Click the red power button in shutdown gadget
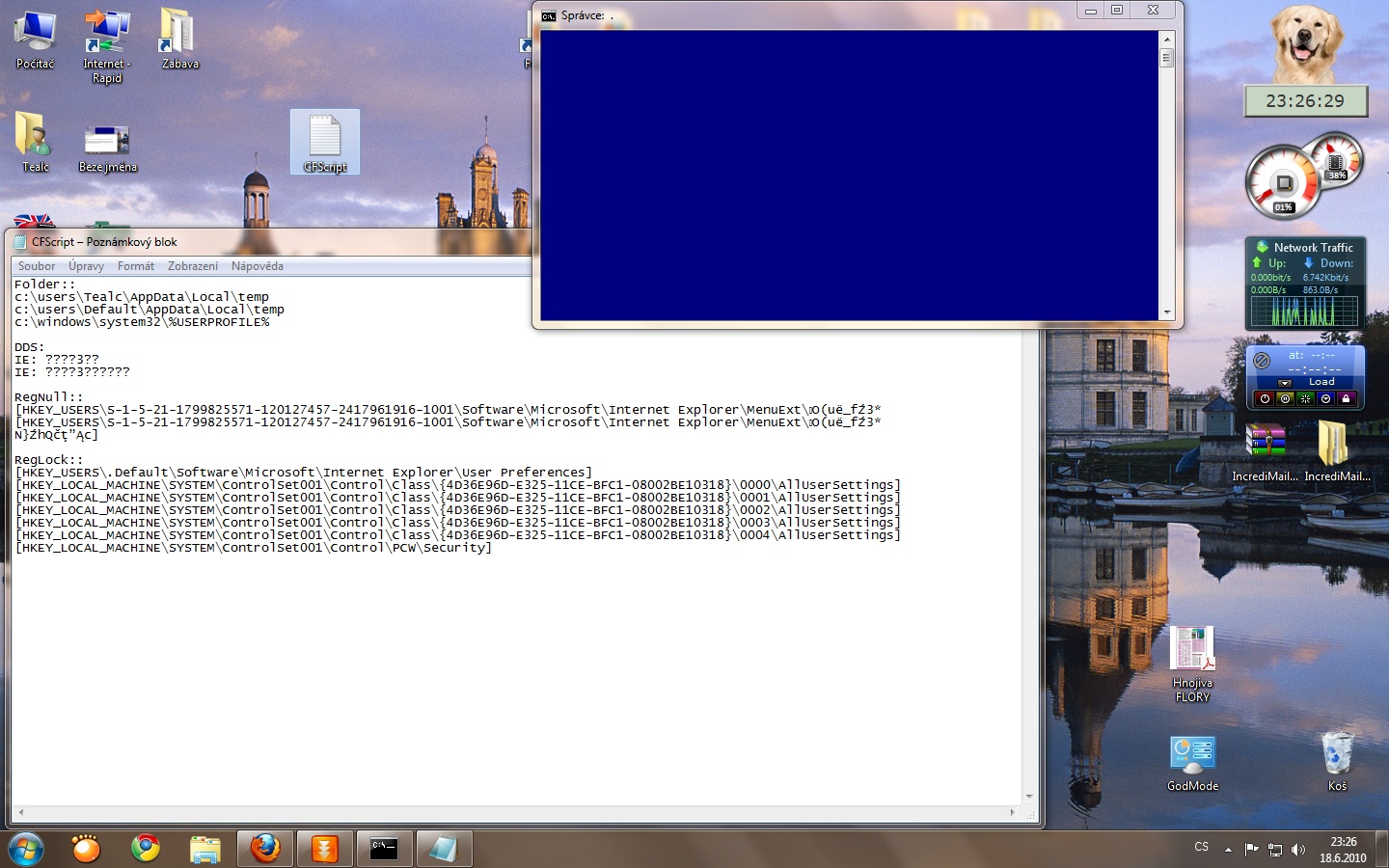The image size is (1389, 868). 1265,398
